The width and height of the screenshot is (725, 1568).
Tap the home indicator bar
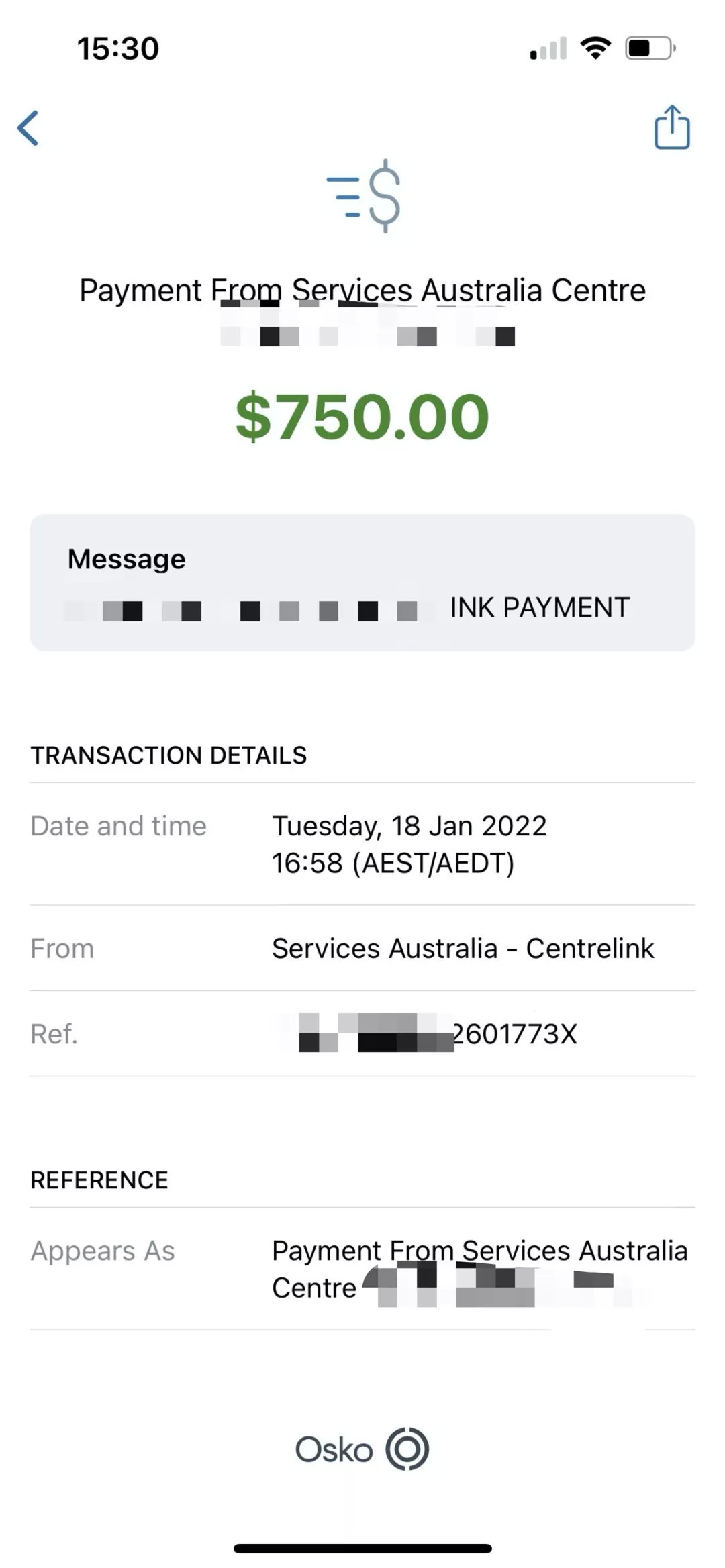(x=362, y=1549)
